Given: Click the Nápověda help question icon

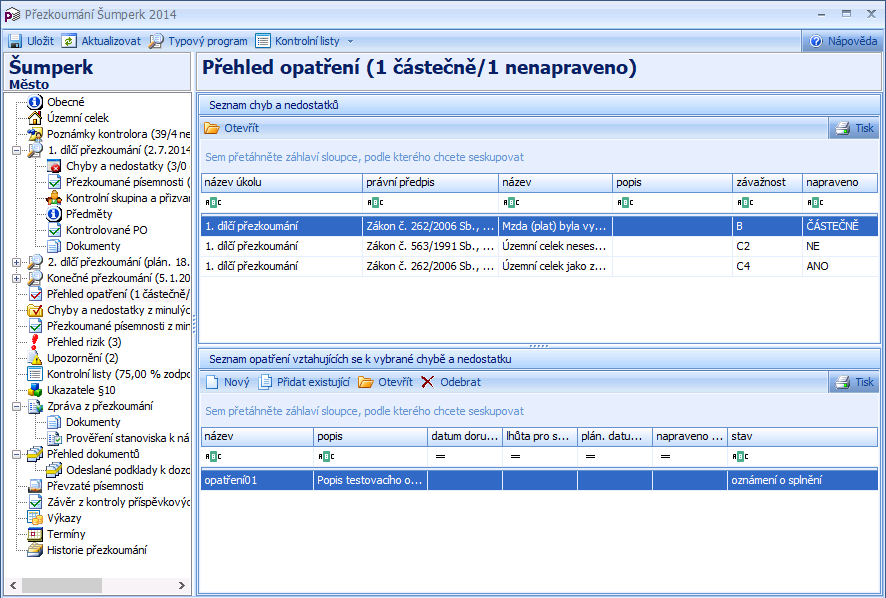Looking at the screenshot, I should 816,41.
